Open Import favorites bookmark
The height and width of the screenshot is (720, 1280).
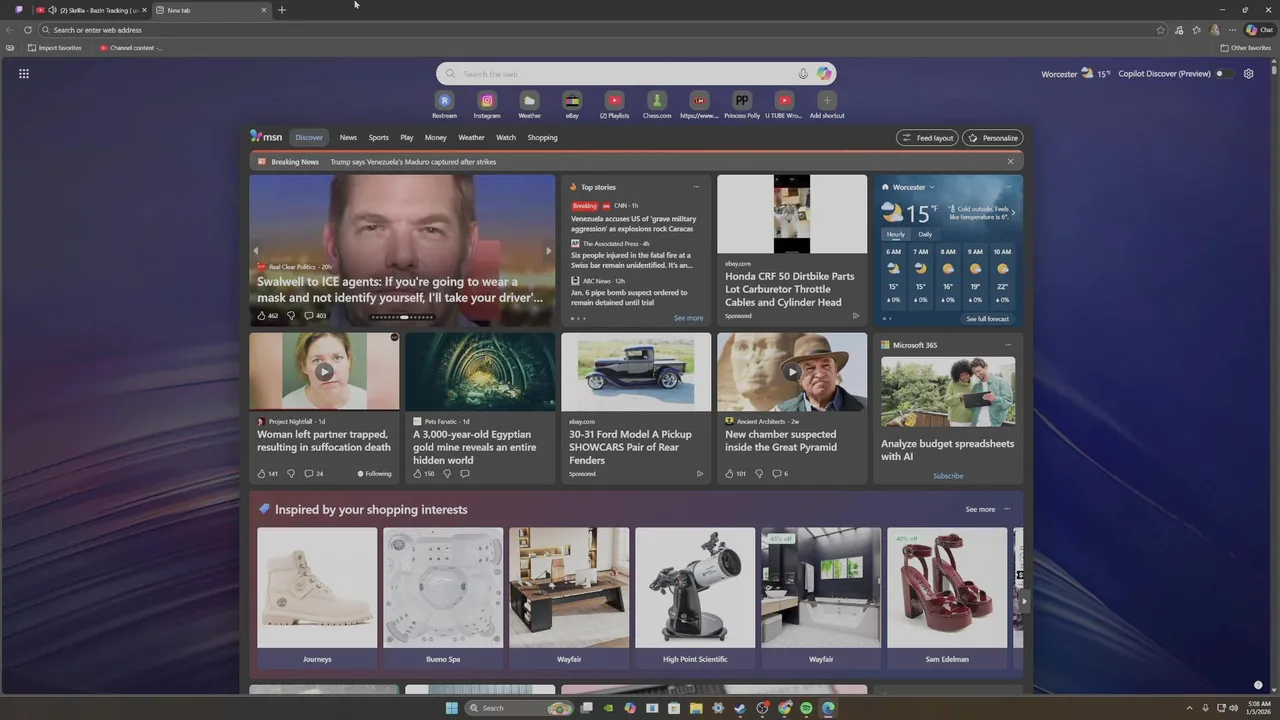[x=55, y=48]
